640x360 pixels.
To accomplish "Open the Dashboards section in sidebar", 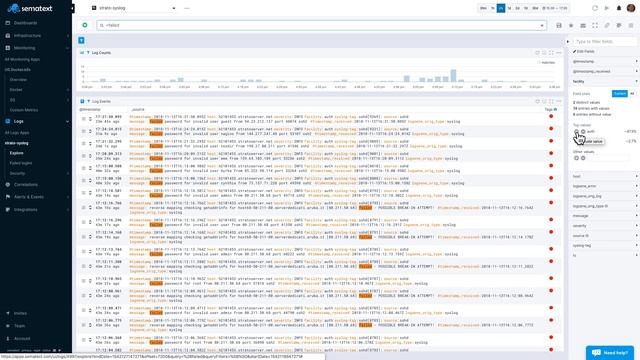I will [25, 23].
